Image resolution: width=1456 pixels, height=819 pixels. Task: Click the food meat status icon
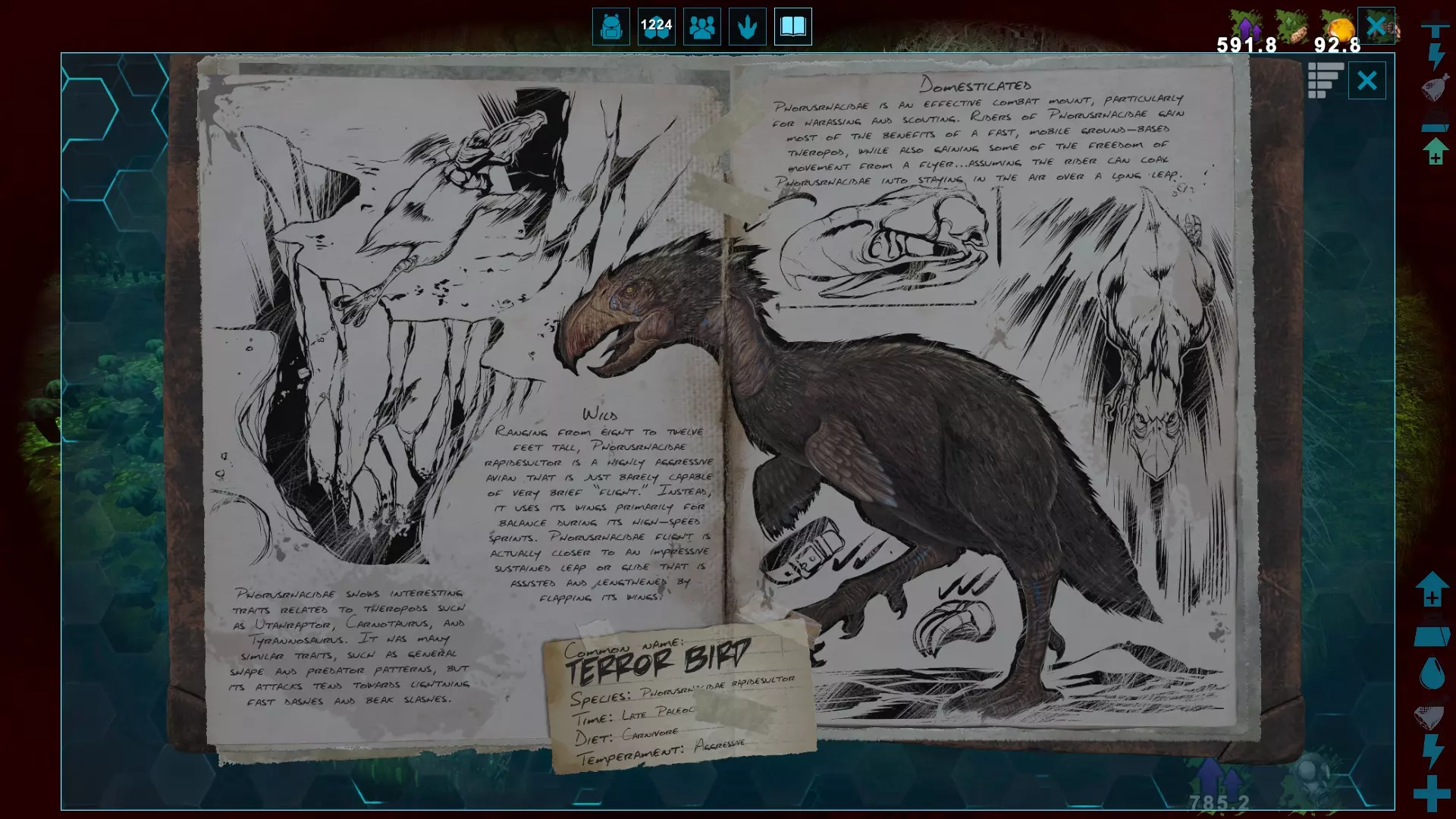[1436, 88]
